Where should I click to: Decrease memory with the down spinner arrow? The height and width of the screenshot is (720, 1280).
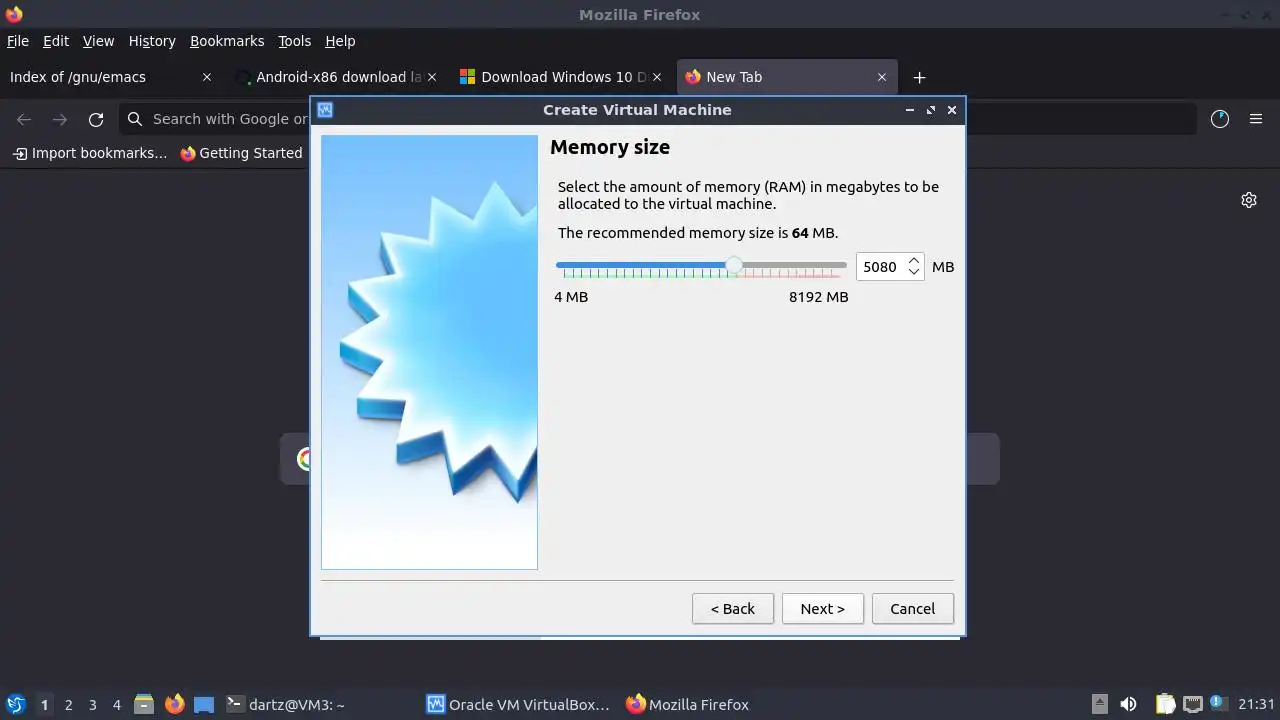tap(914, 273)
